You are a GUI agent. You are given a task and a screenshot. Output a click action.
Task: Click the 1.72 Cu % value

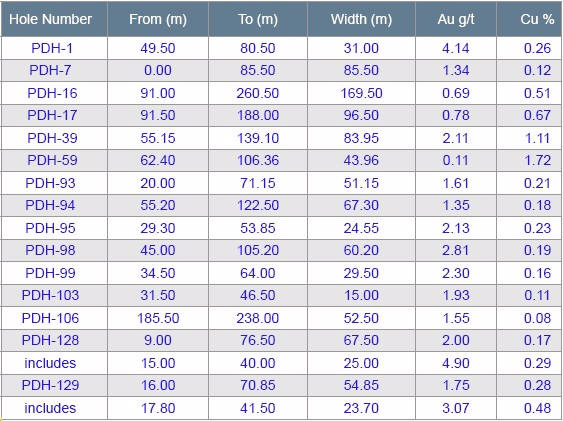538,160
